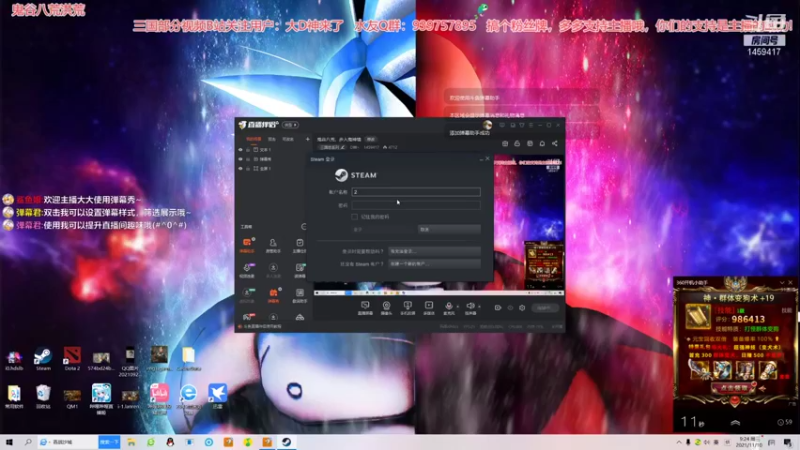Toggle visibility eye of 文本1 source
The width and height of the screenshot is (800, 450).
point(241,150)
